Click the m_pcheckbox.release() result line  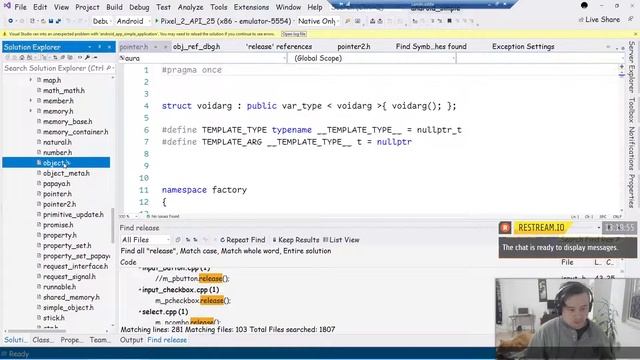coord(193,300)
